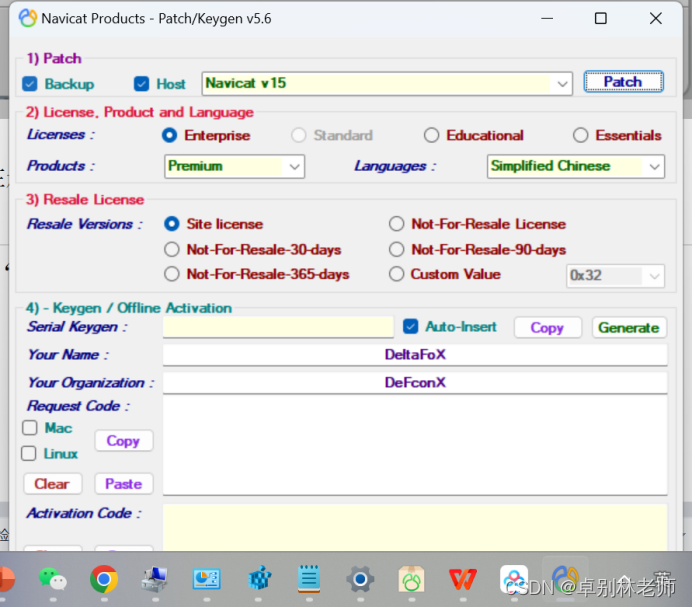Select the Enterprise license radio button
The width and height of the screenshot is (692, 607).
tap(169, 136)
